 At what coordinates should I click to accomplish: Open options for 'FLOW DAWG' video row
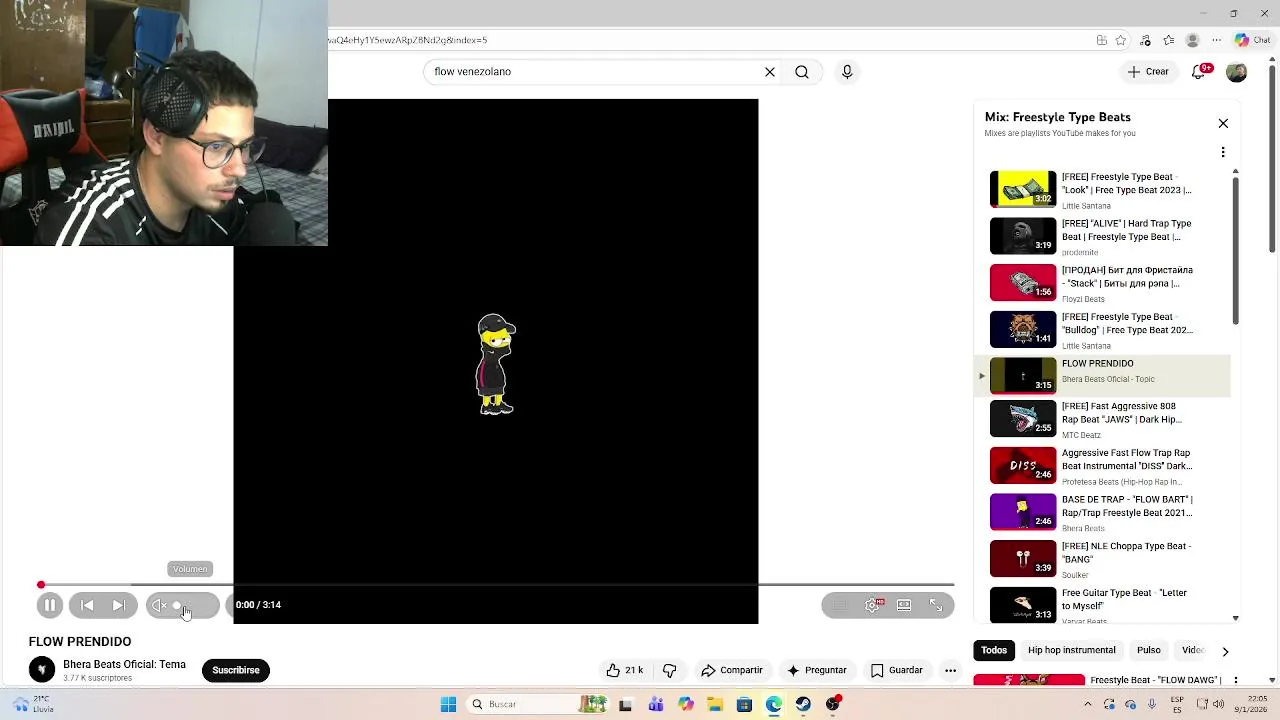click(x=1236, y=680)
